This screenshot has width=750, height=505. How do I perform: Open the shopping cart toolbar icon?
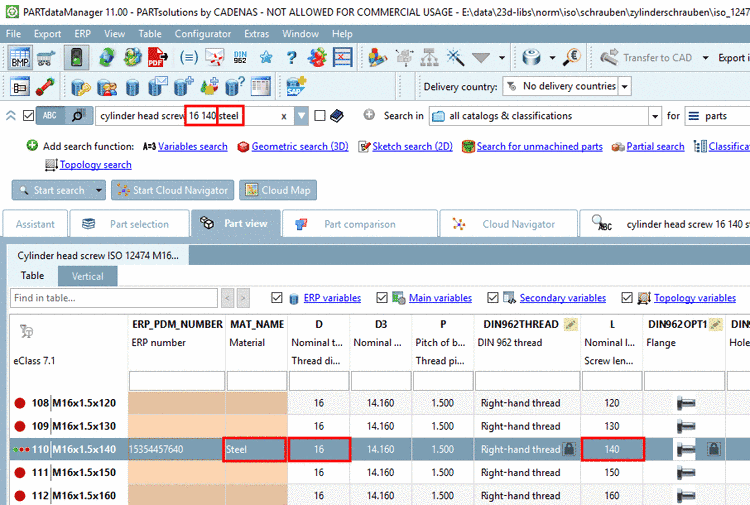pyautogui.click(x=45, y=58)
